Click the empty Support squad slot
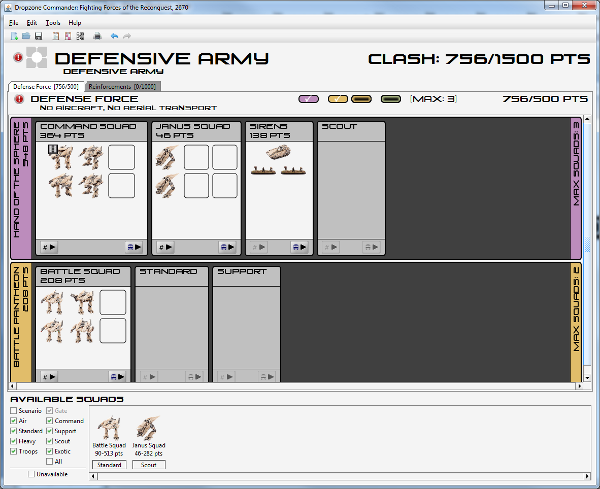 pos(246,324)
